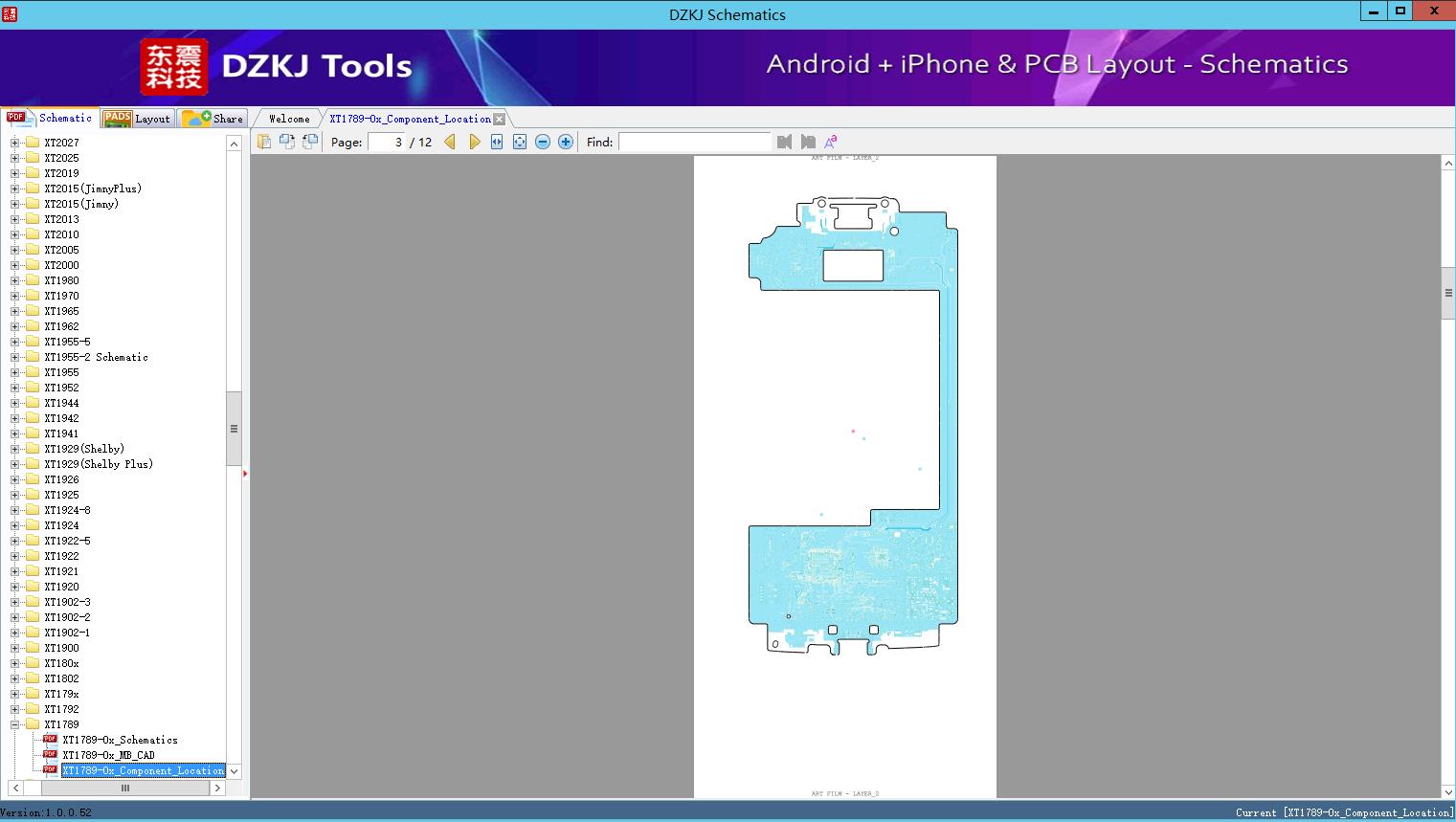Expand the XT1929(Shelby) folder
Screen dimensions: 1456x822
14,449
